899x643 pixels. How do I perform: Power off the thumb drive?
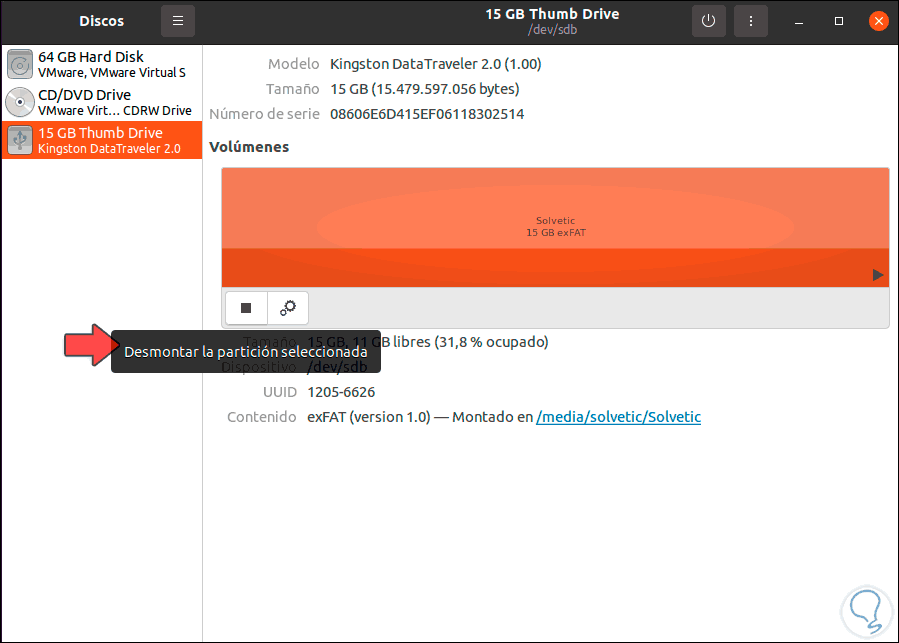(x=708, y=21)
